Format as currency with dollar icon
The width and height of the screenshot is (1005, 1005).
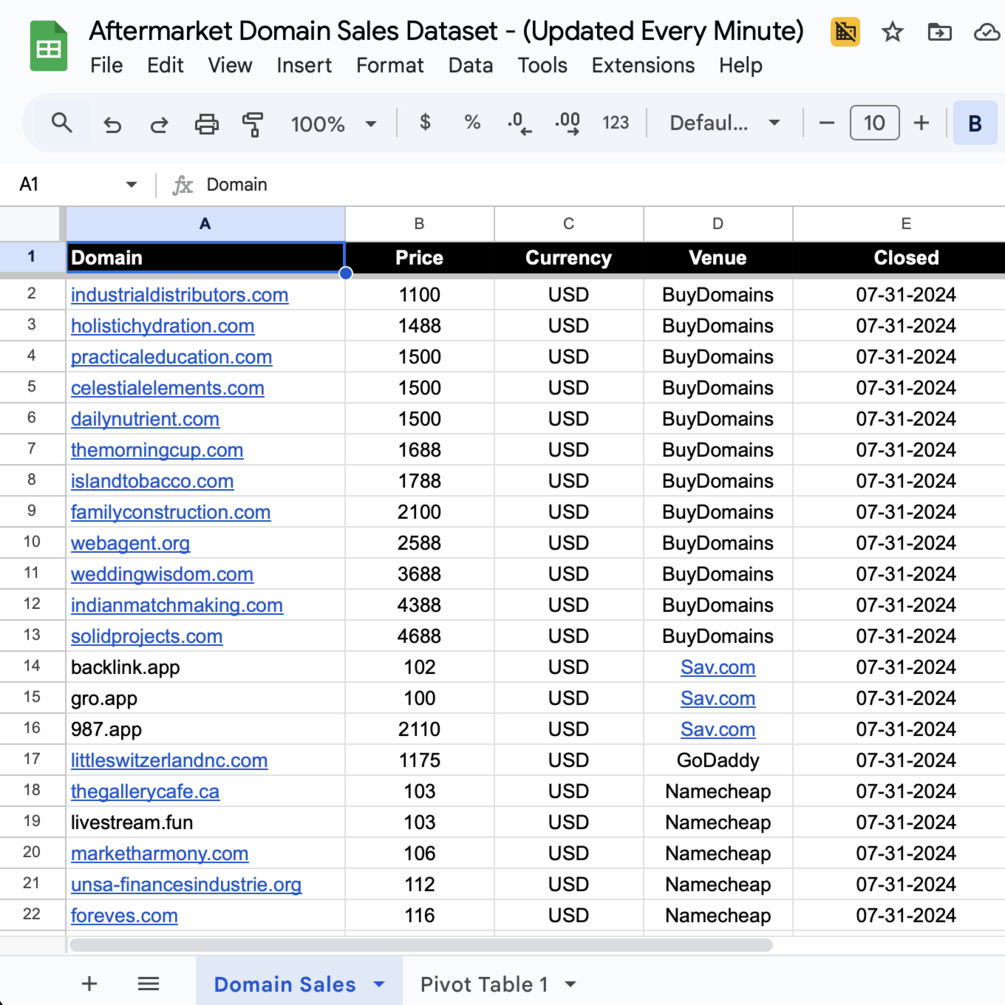click(425, 123)
